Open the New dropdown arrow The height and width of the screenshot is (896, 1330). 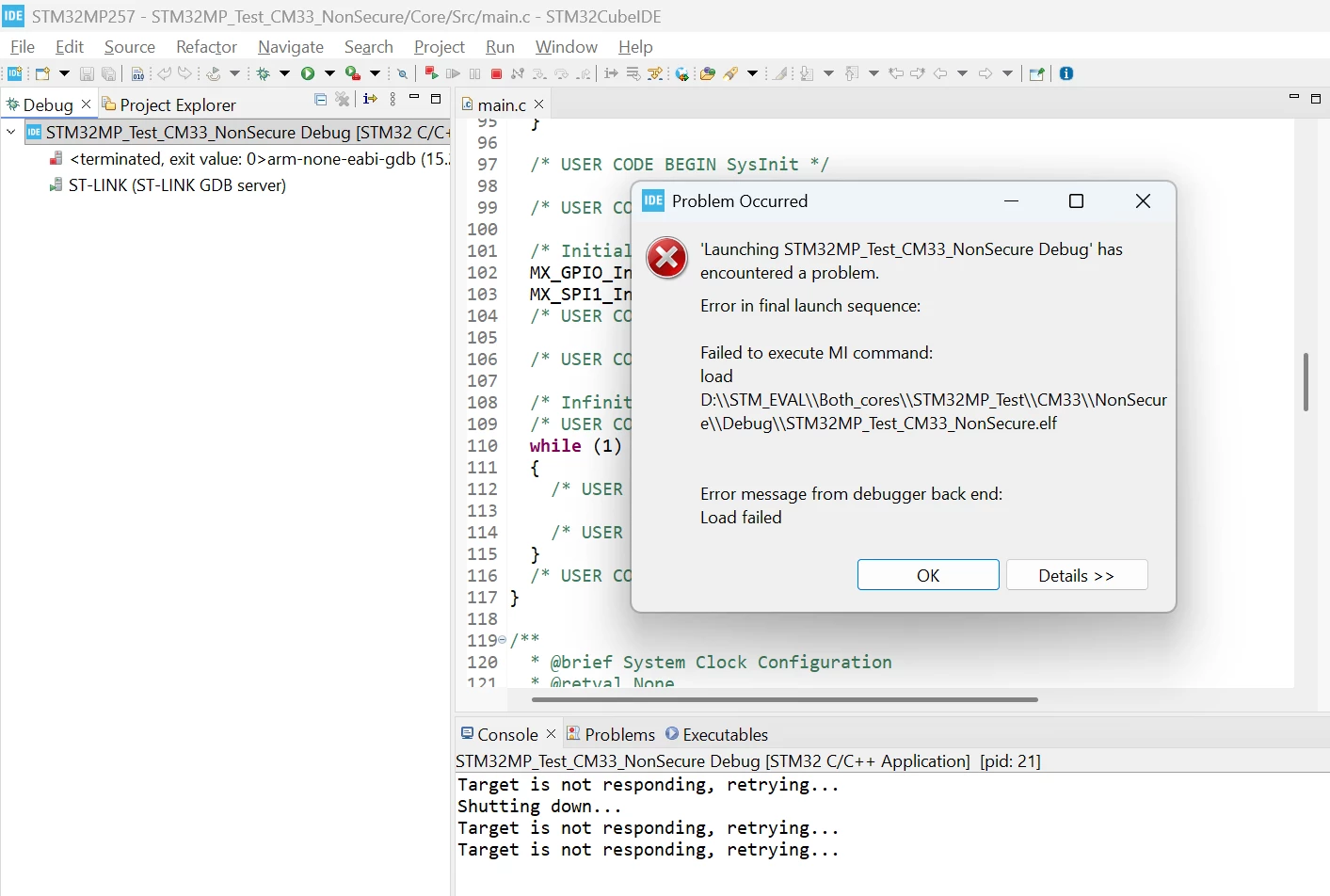[64, 73]
